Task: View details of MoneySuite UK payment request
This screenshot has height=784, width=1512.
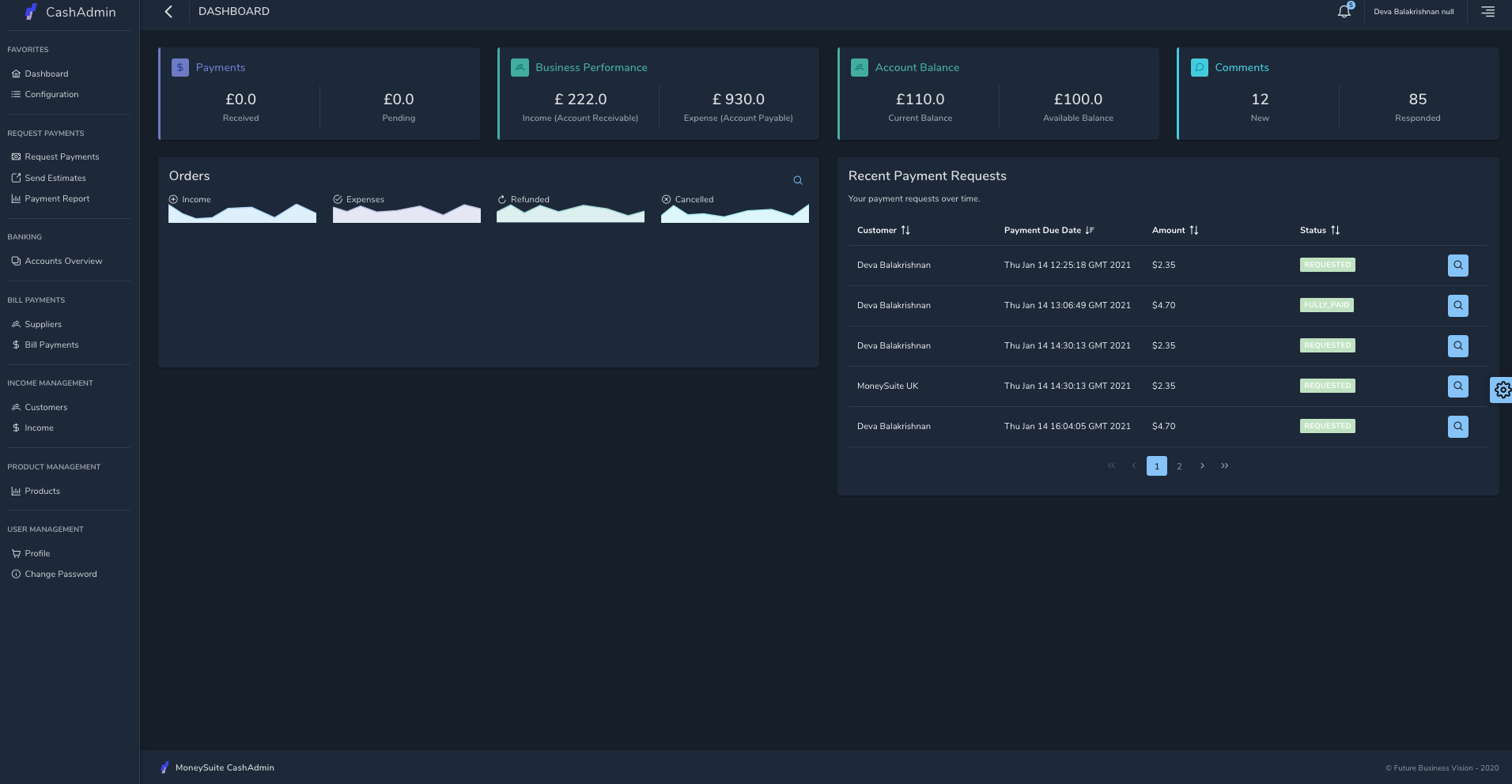Action: coord(1457,386)
